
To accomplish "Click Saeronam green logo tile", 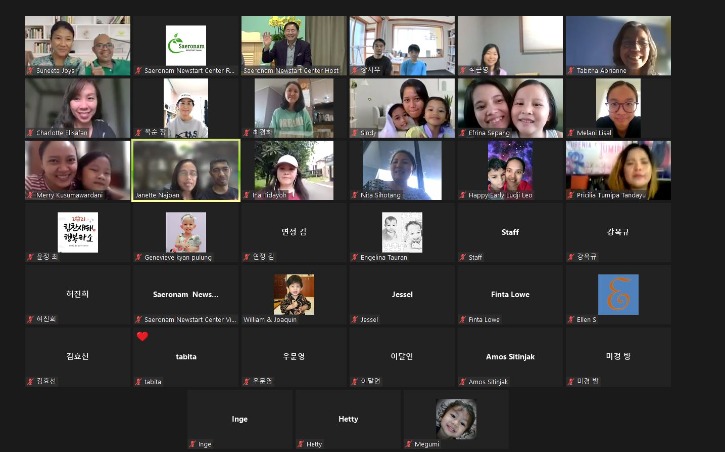I will pyautogui.click(x=186, y=46).
